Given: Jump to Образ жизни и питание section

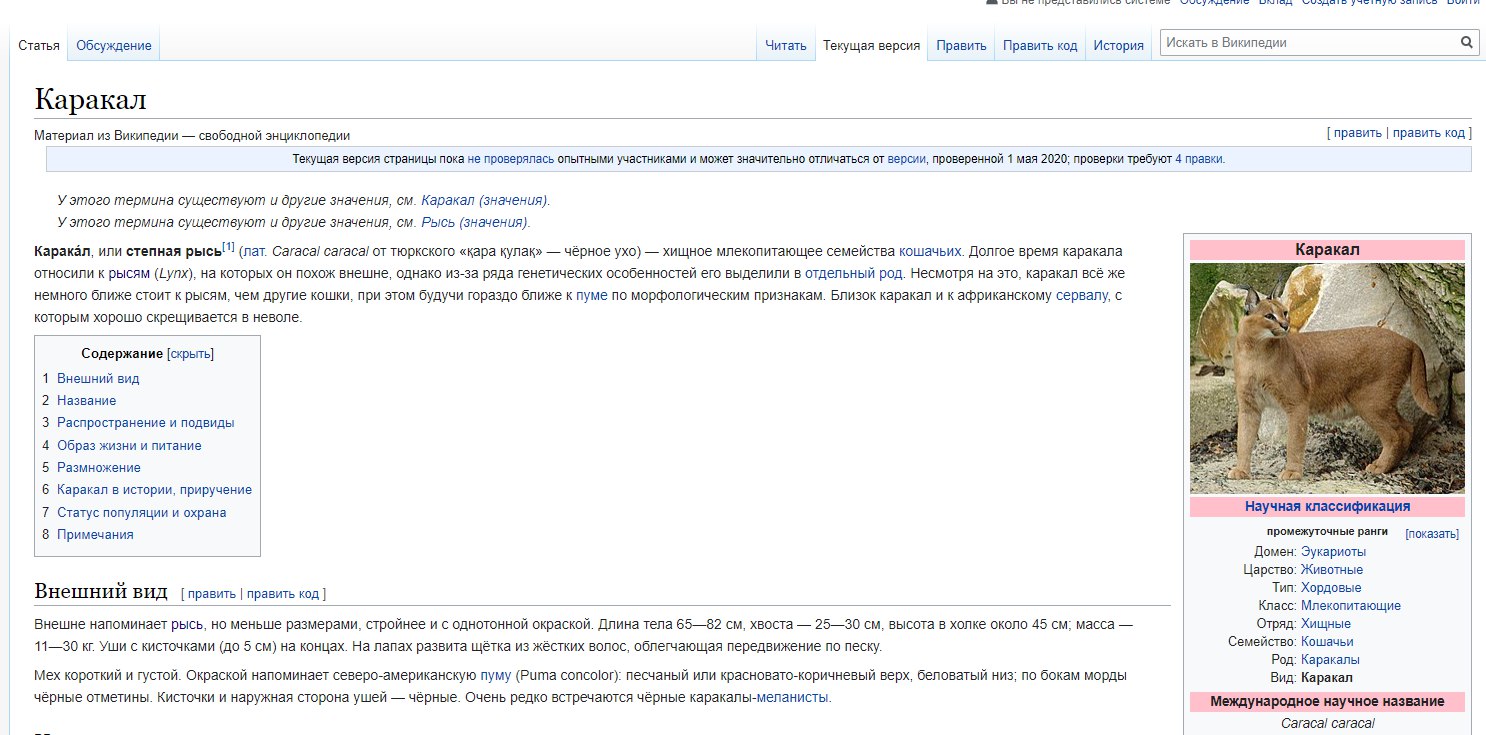Looking at the screenshot, I should tap(129, 446).
